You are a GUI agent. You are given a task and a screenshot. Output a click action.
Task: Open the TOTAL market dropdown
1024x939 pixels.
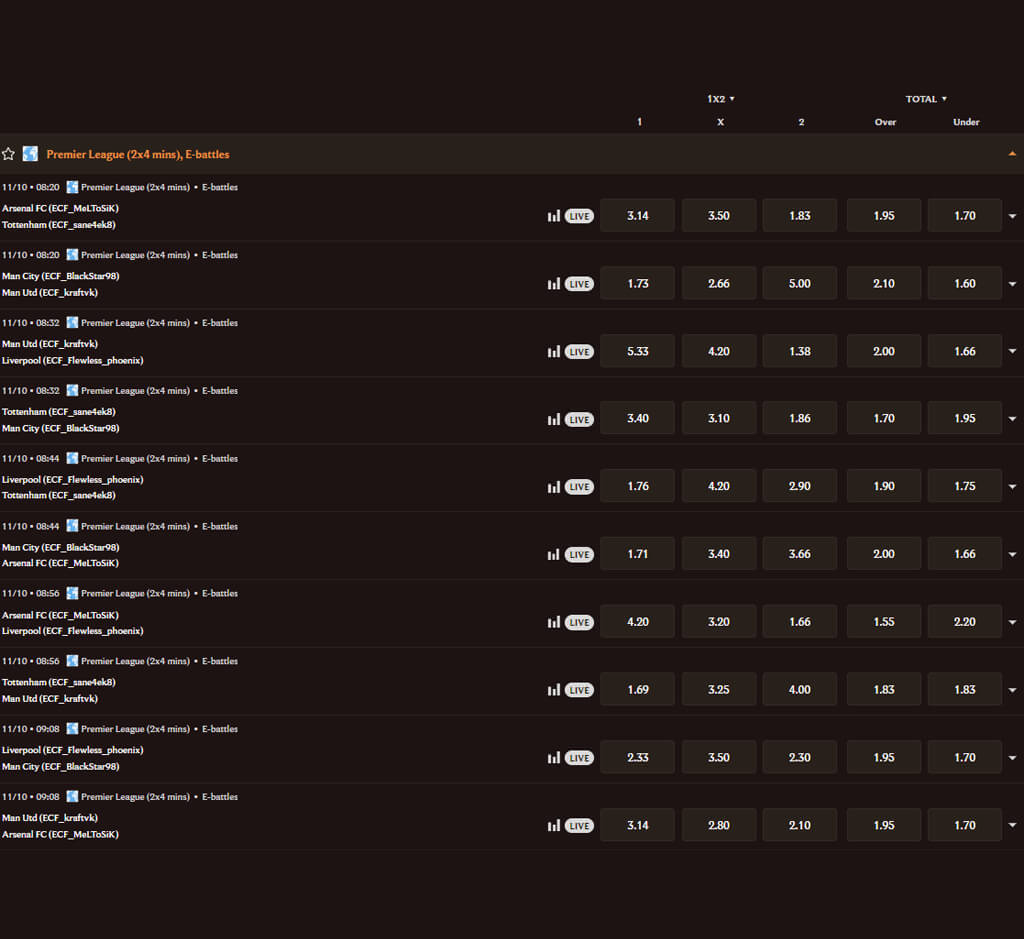tap(925, 99)
